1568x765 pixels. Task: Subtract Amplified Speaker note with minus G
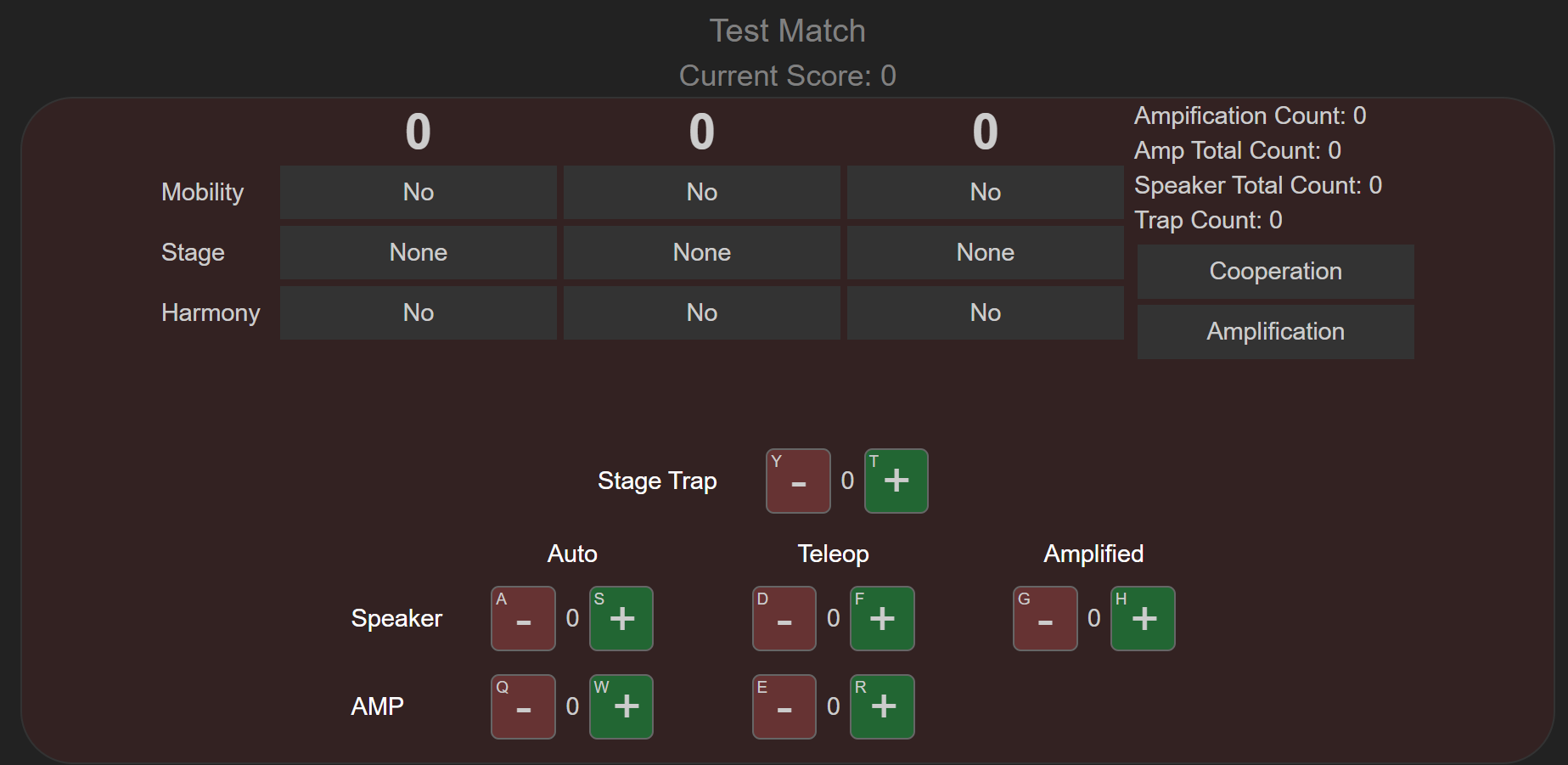[x=1045, y=618]
